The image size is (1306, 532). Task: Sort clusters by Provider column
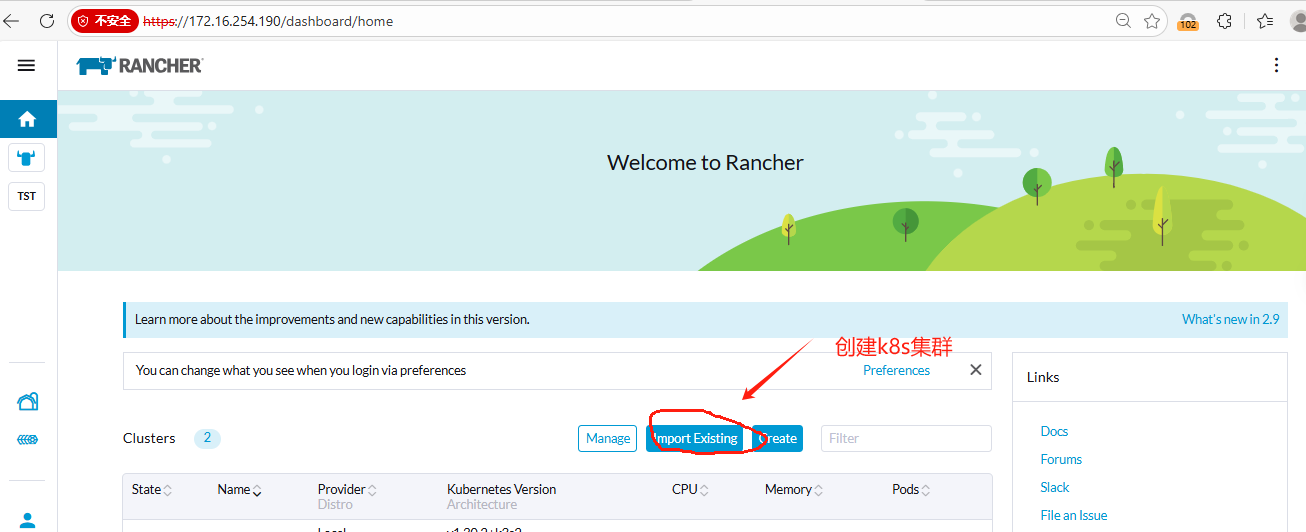click(347, 489)
